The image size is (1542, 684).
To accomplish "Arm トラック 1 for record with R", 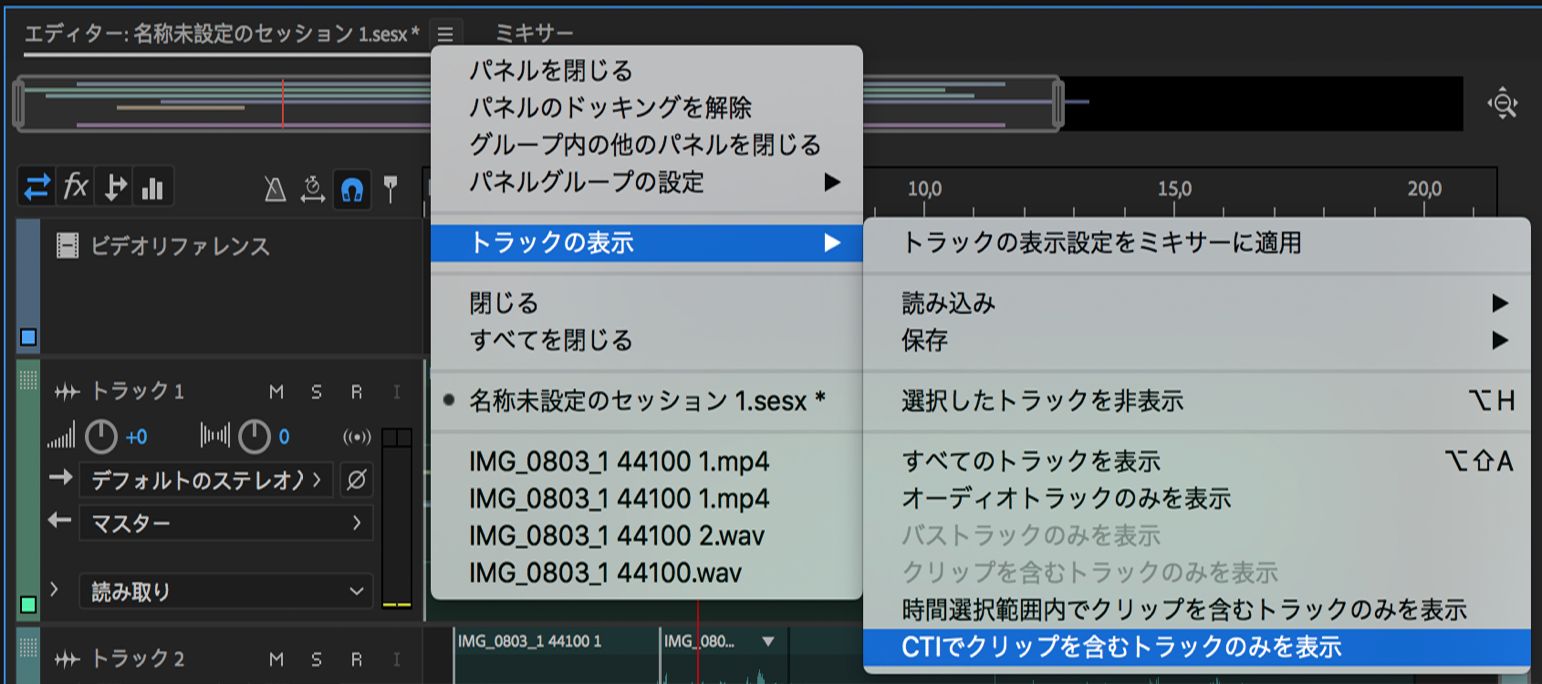I will [x=356, y=391].
